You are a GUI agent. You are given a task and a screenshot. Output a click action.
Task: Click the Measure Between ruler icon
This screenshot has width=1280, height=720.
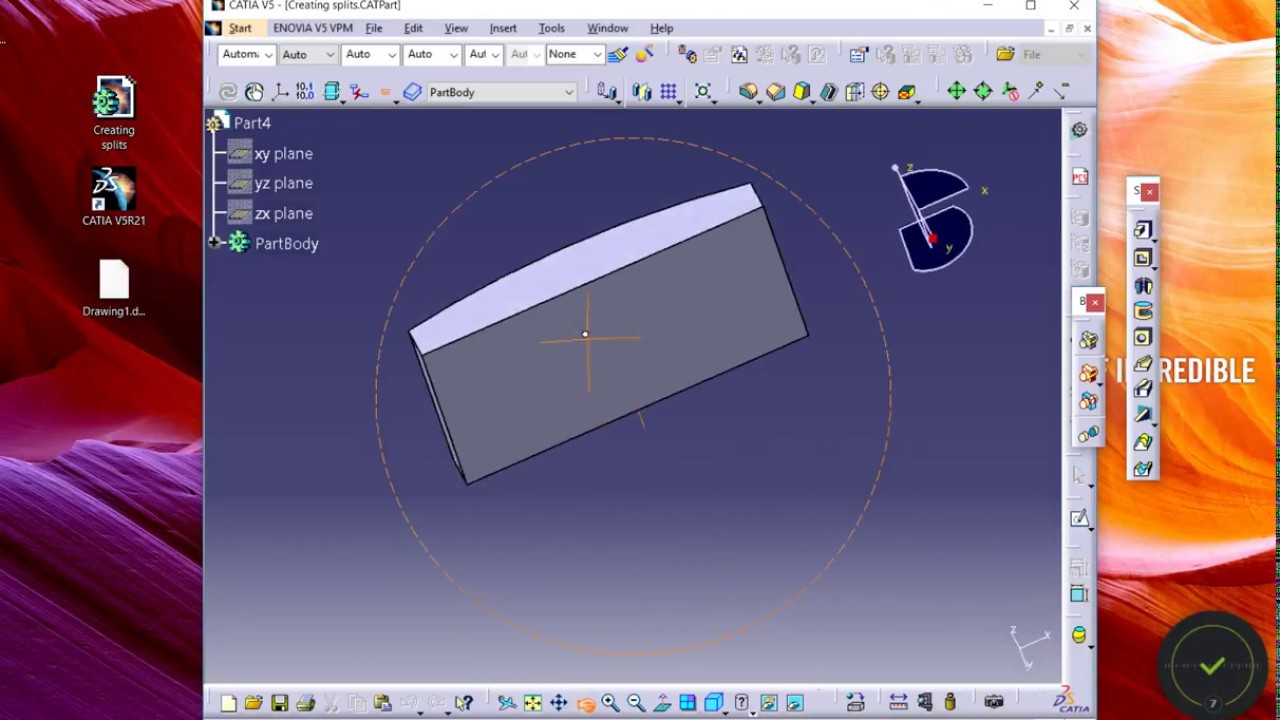[898, 703]
